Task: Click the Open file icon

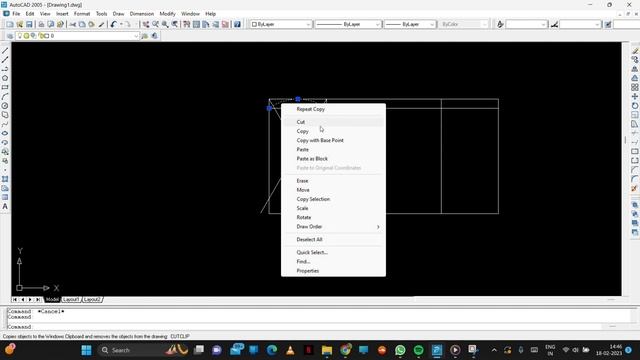Action: point(20,24)
